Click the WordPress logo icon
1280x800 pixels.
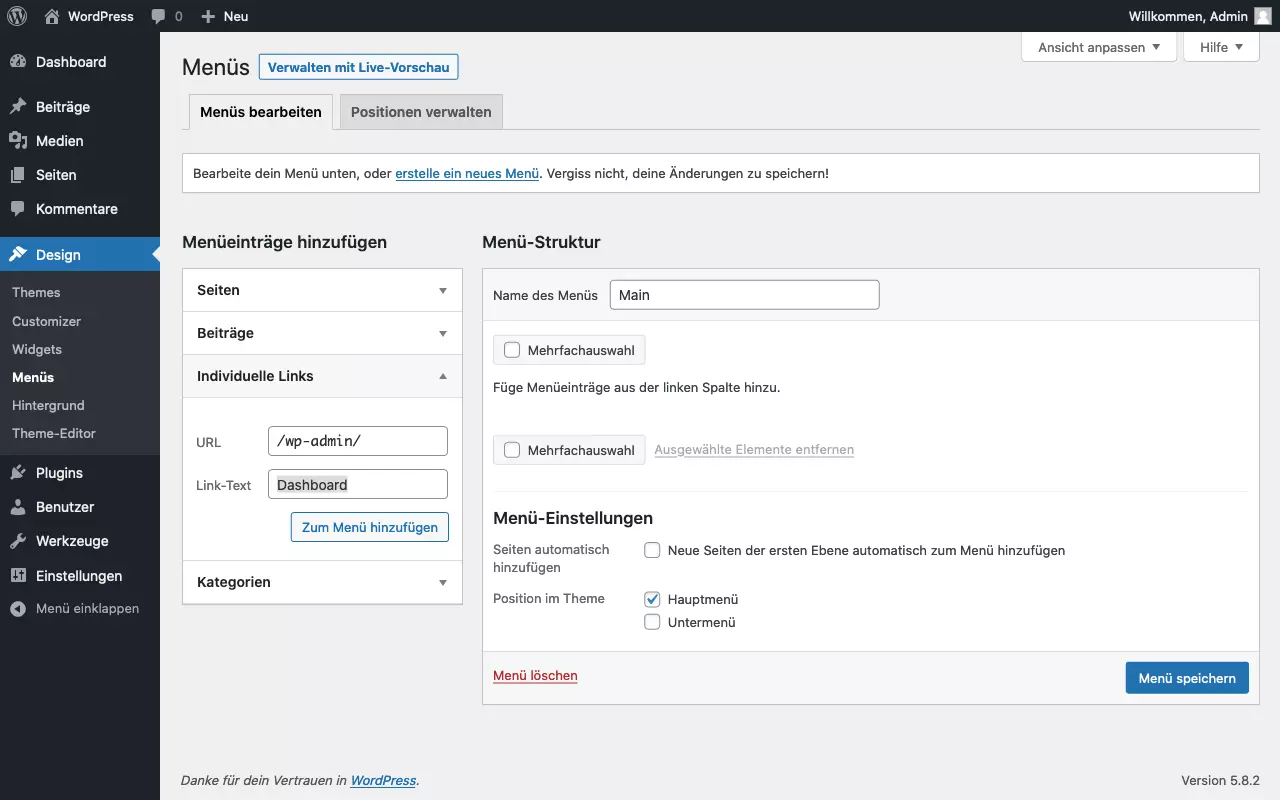tap(17, 16)
